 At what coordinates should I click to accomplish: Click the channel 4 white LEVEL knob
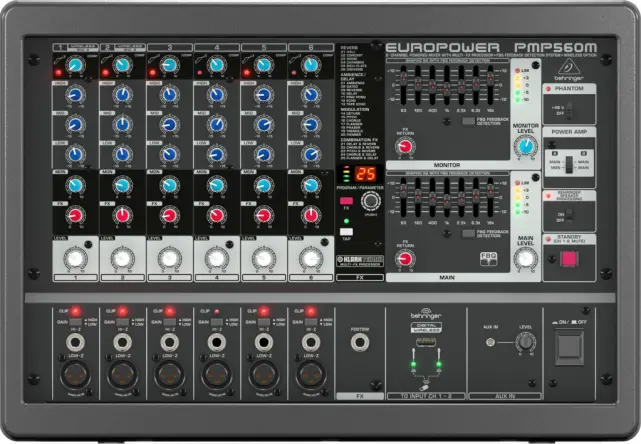click(x=217, y=258)
